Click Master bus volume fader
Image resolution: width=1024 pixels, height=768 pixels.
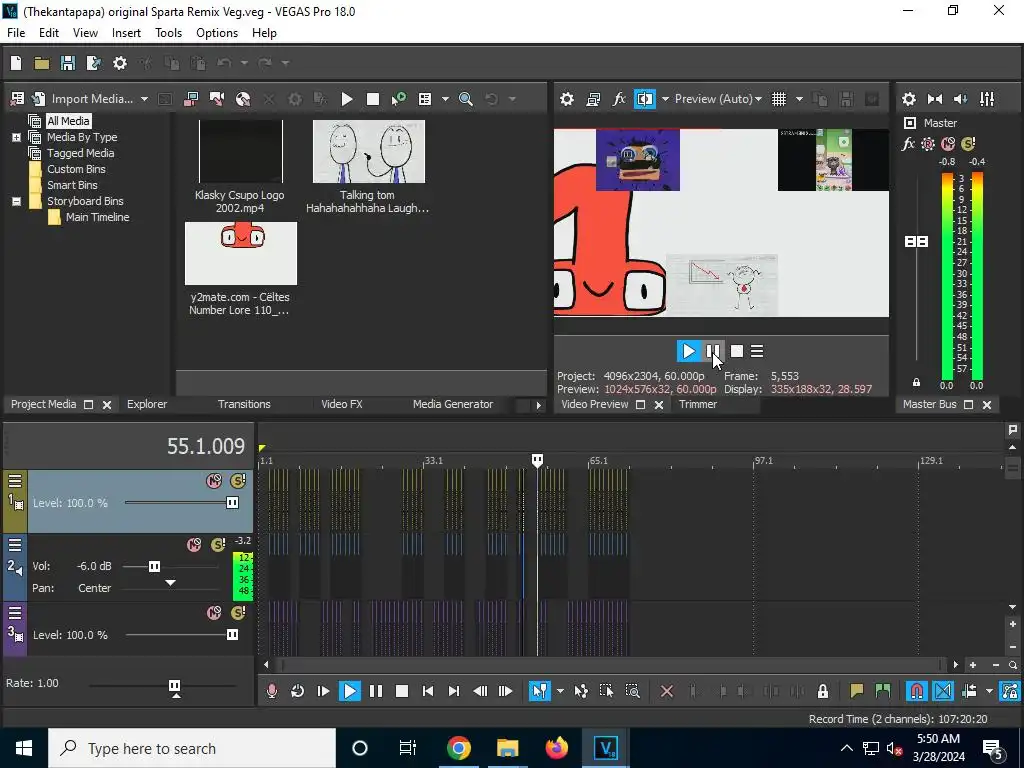tap(916, 242)
